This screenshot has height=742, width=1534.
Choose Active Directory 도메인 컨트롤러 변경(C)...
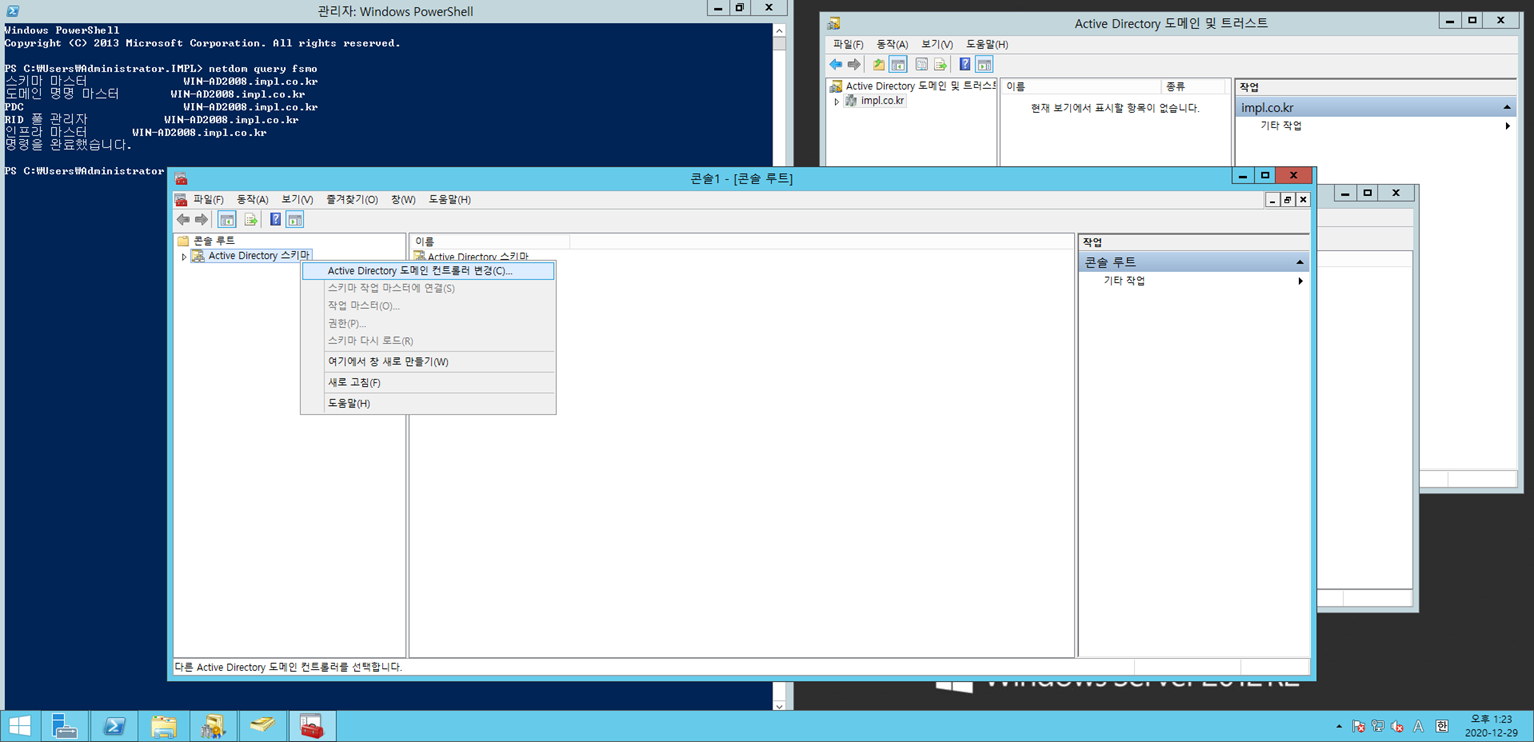428,271
